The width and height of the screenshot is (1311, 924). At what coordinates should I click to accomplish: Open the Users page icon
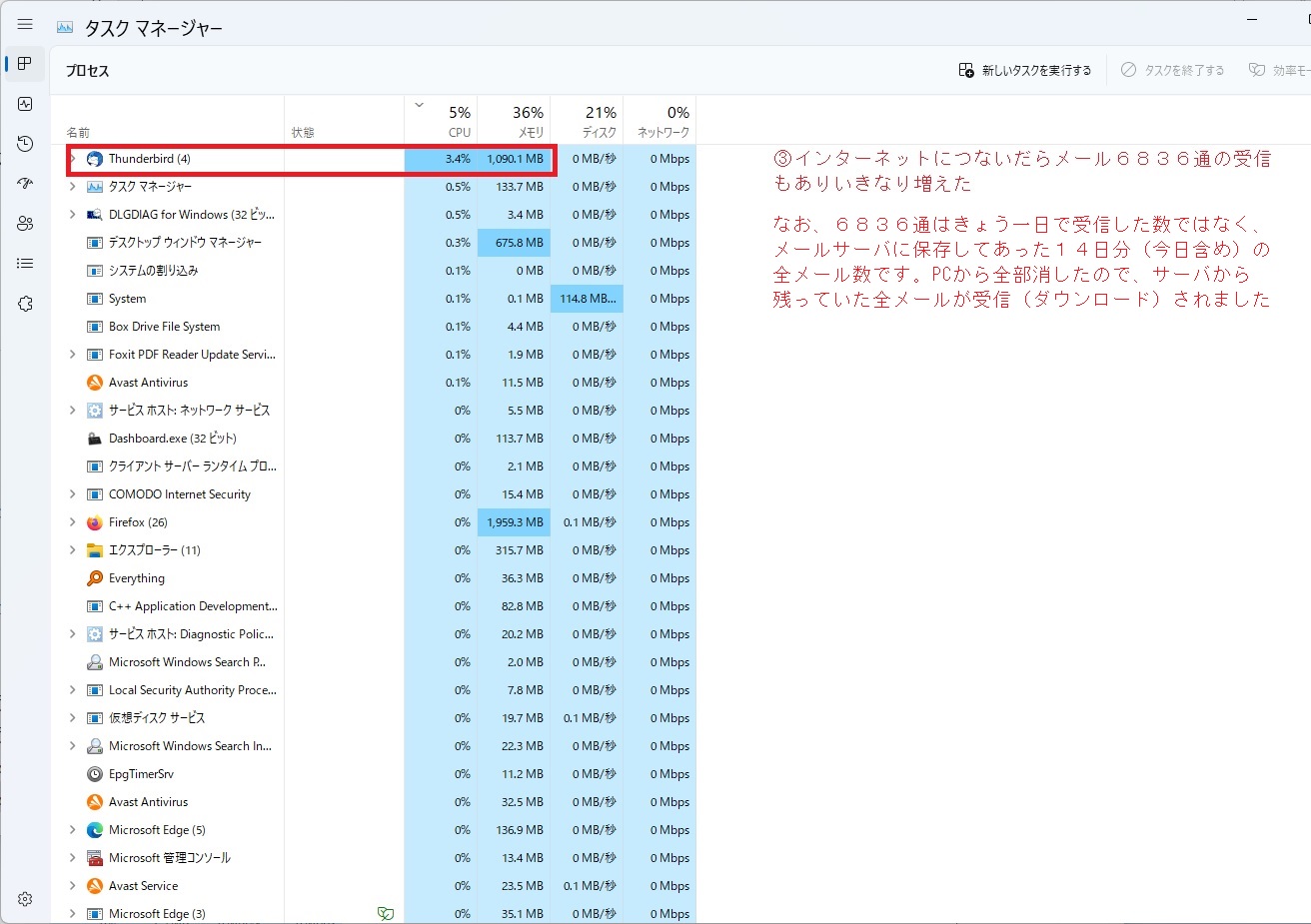click(25, 224)
